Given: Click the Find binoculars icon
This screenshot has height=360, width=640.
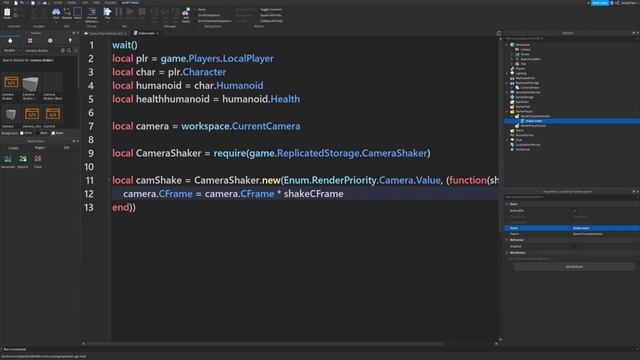Looking at the screenshot, I should coord(56,12).
